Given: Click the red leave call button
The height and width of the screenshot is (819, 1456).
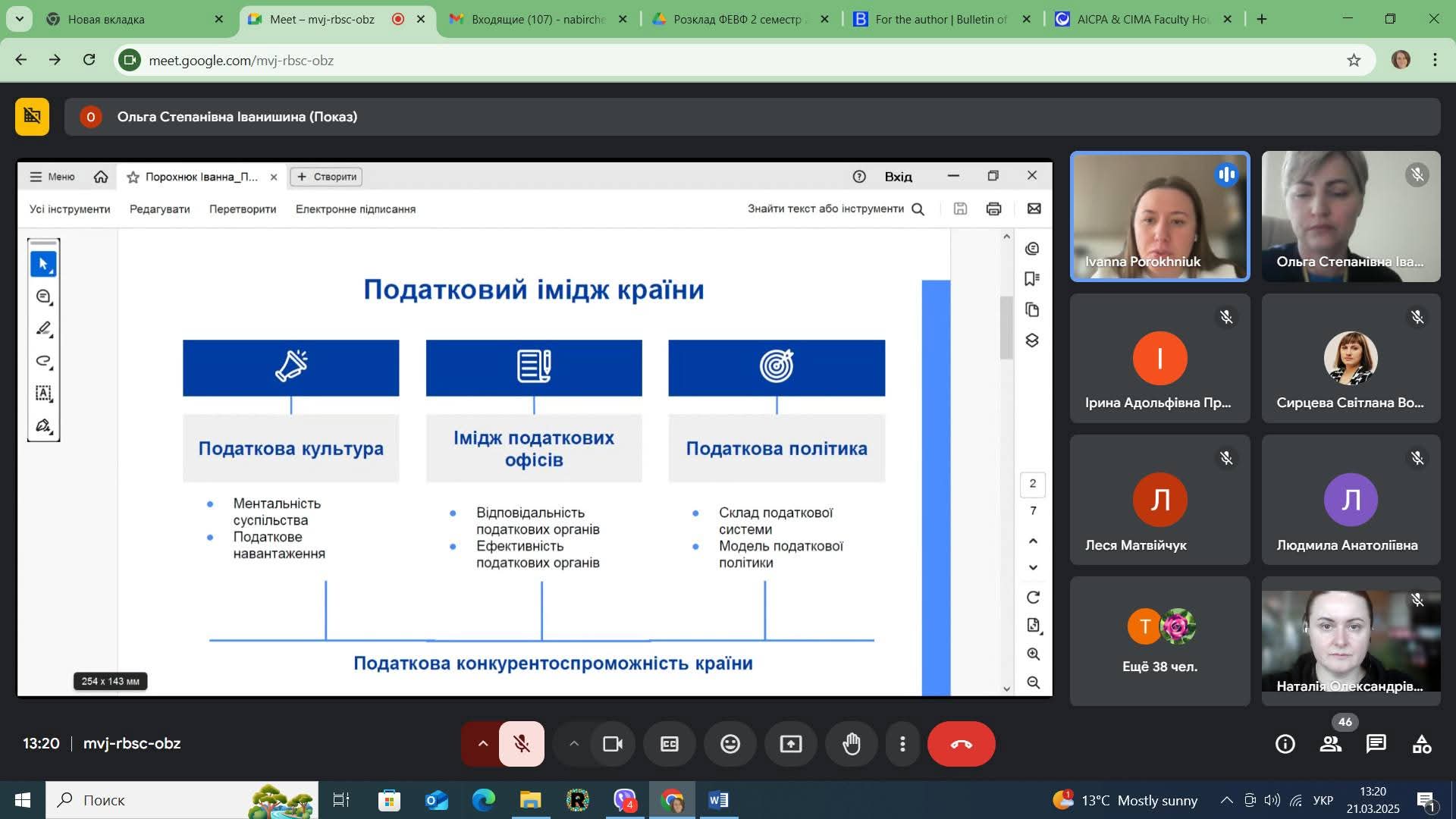Looking at the screenshot, I should [961, 744].
